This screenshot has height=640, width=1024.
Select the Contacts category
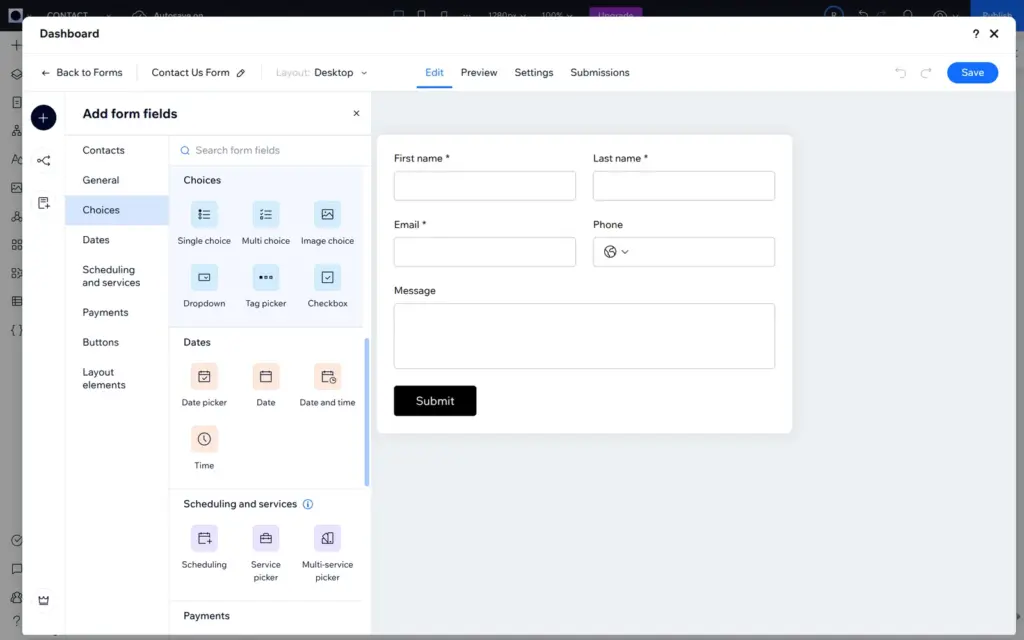click(x=117, y=150)
